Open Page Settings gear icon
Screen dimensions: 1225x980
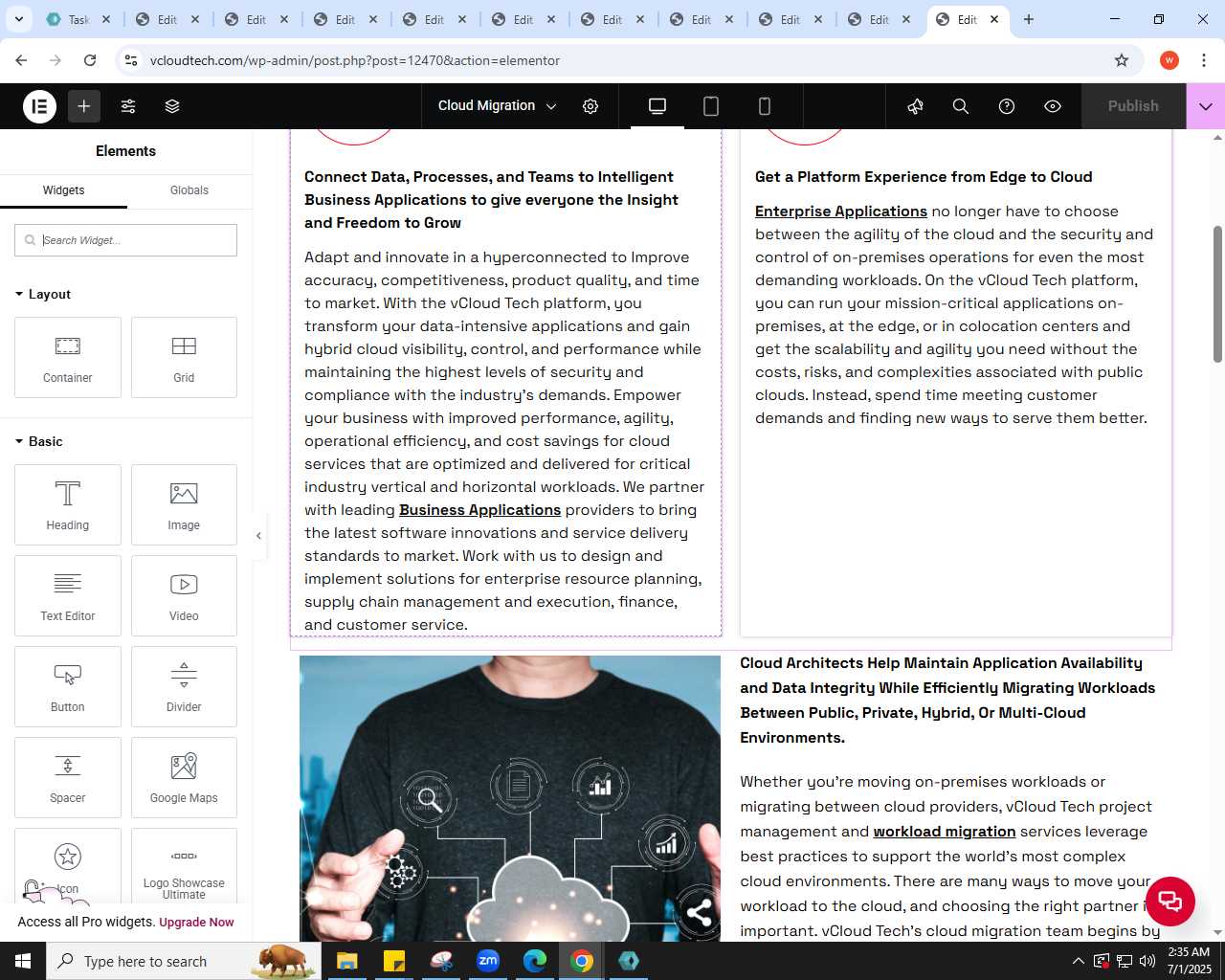click(590, 106)
